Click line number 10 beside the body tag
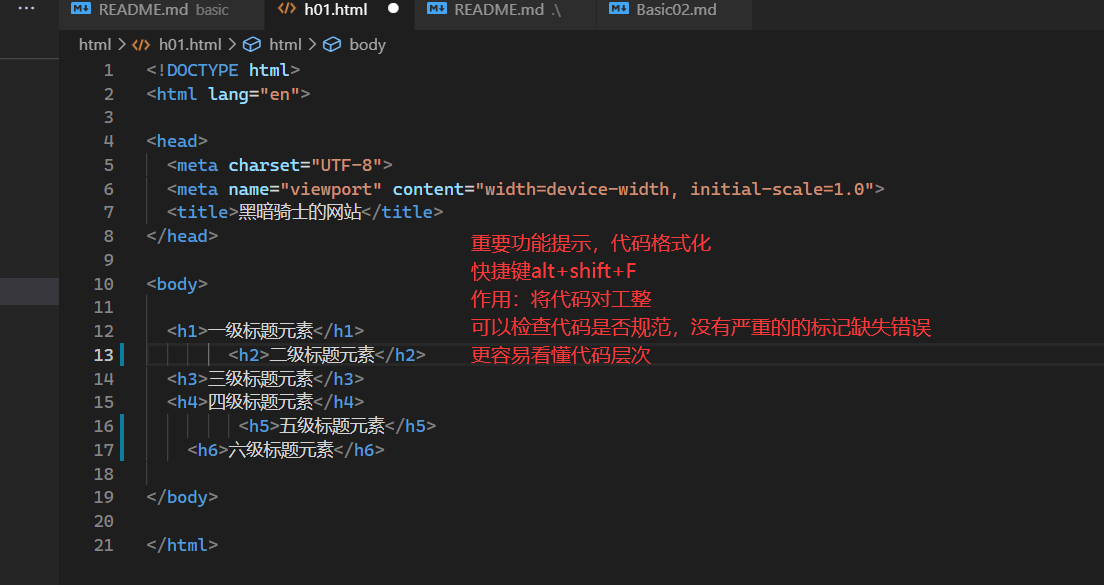The height and width of the screenshot is (585, 1104). [103, 284]
